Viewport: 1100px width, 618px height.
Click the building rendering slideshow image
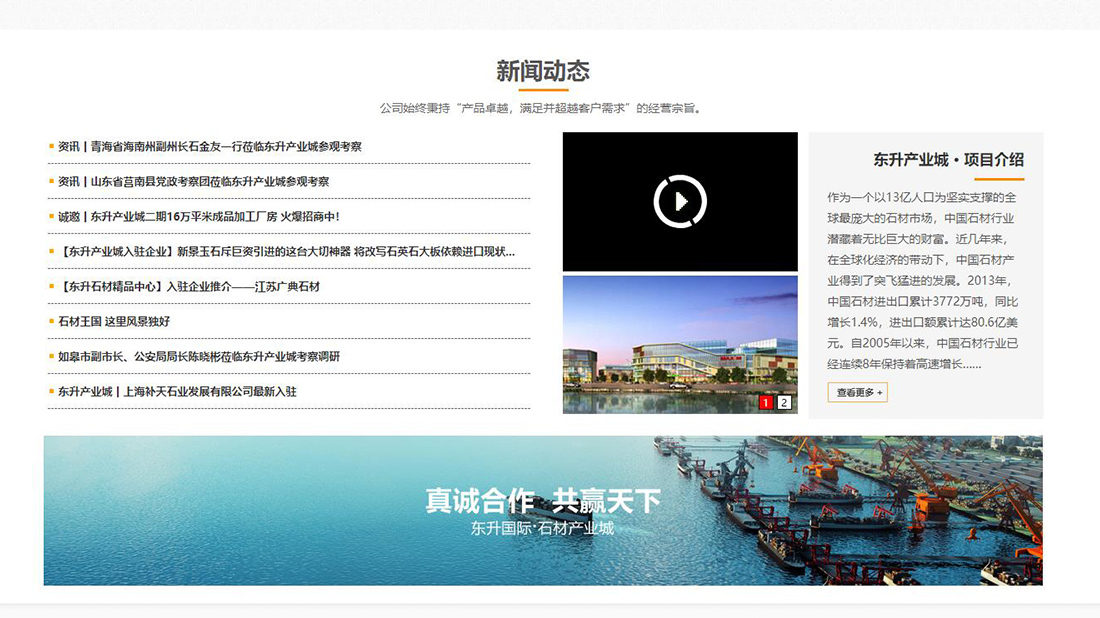680,344
